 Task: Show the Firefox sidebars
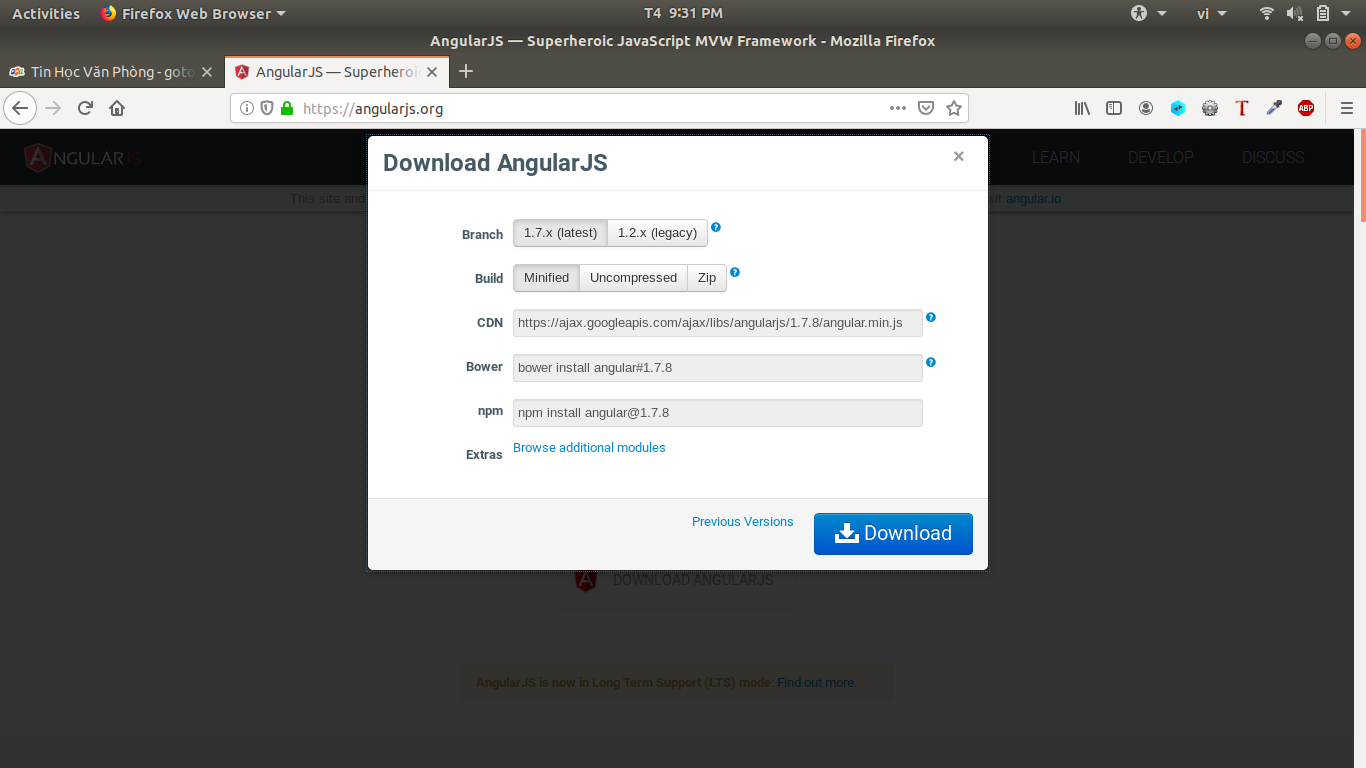click(1114, 108)
